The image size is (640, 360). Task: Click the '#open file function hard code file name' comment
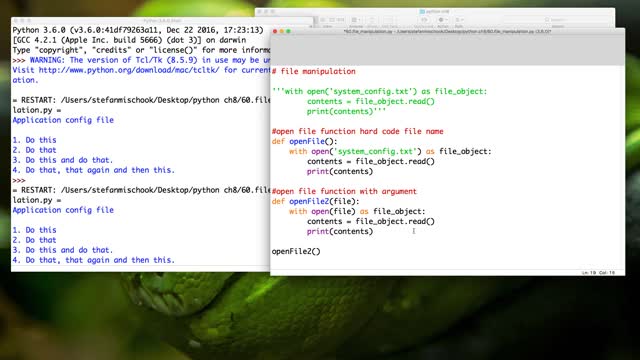(x=358, y=131)
